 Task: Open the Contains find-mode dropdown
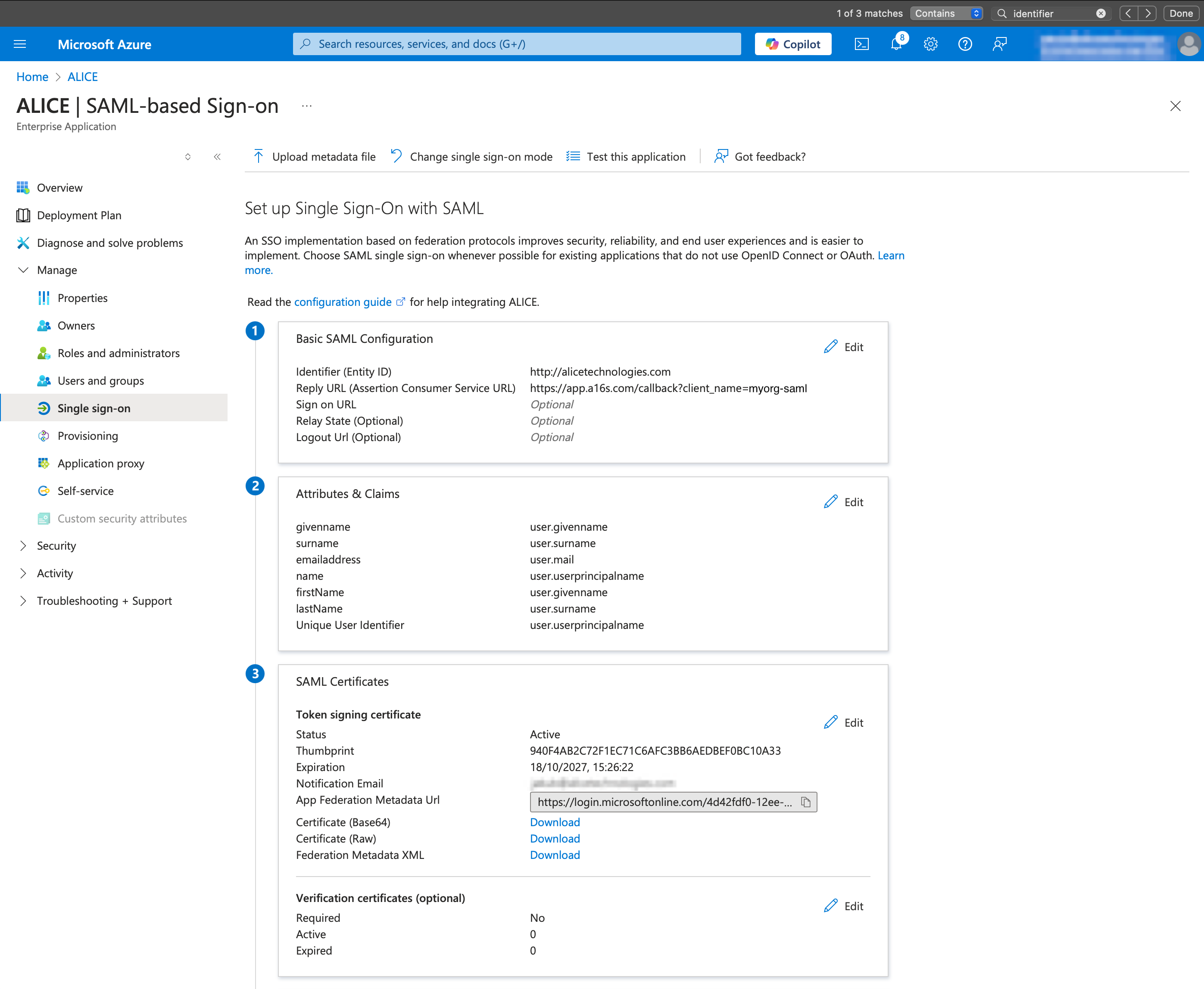click(x=947, y=13)
